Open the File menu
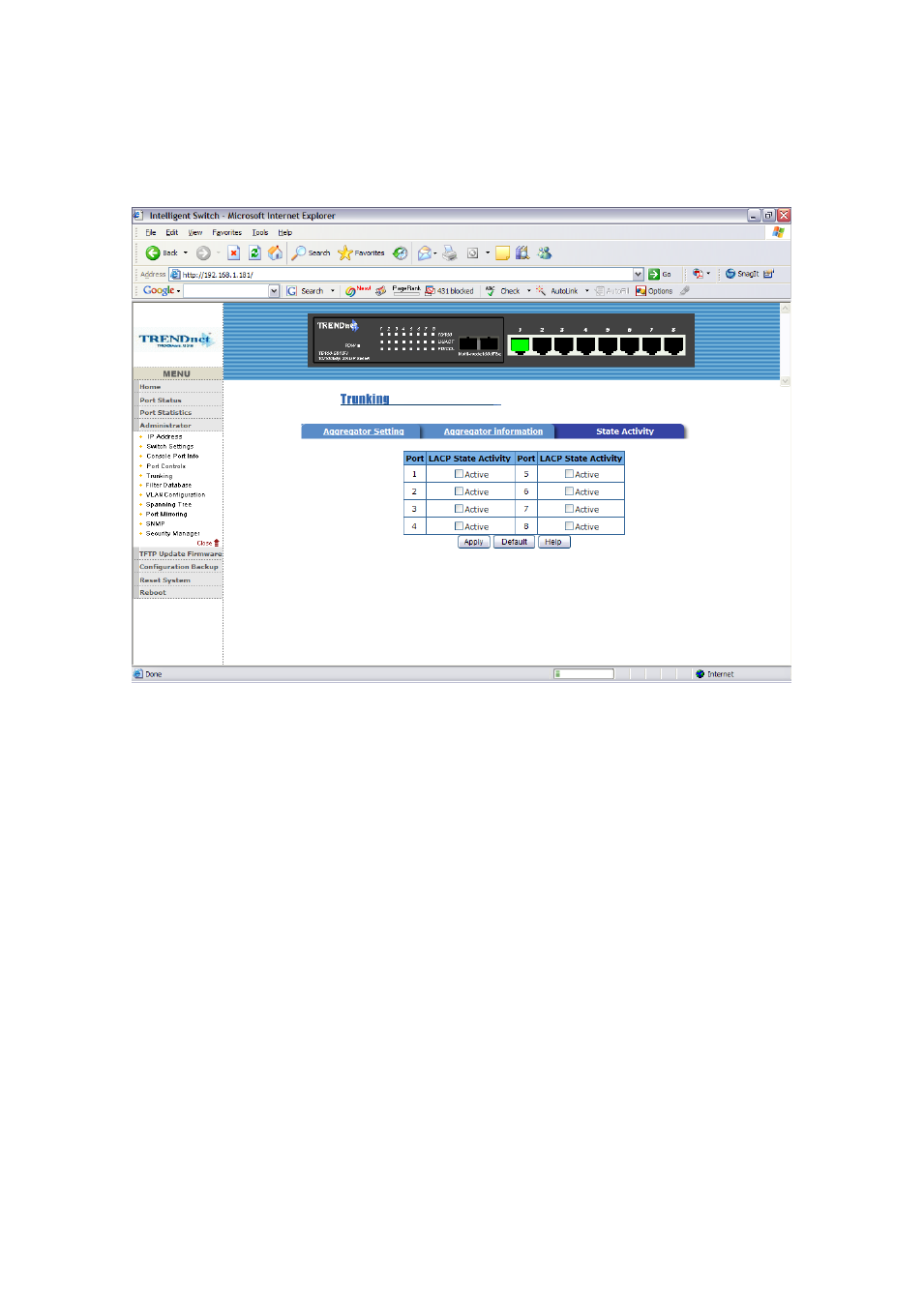 (x=151, y=233)
